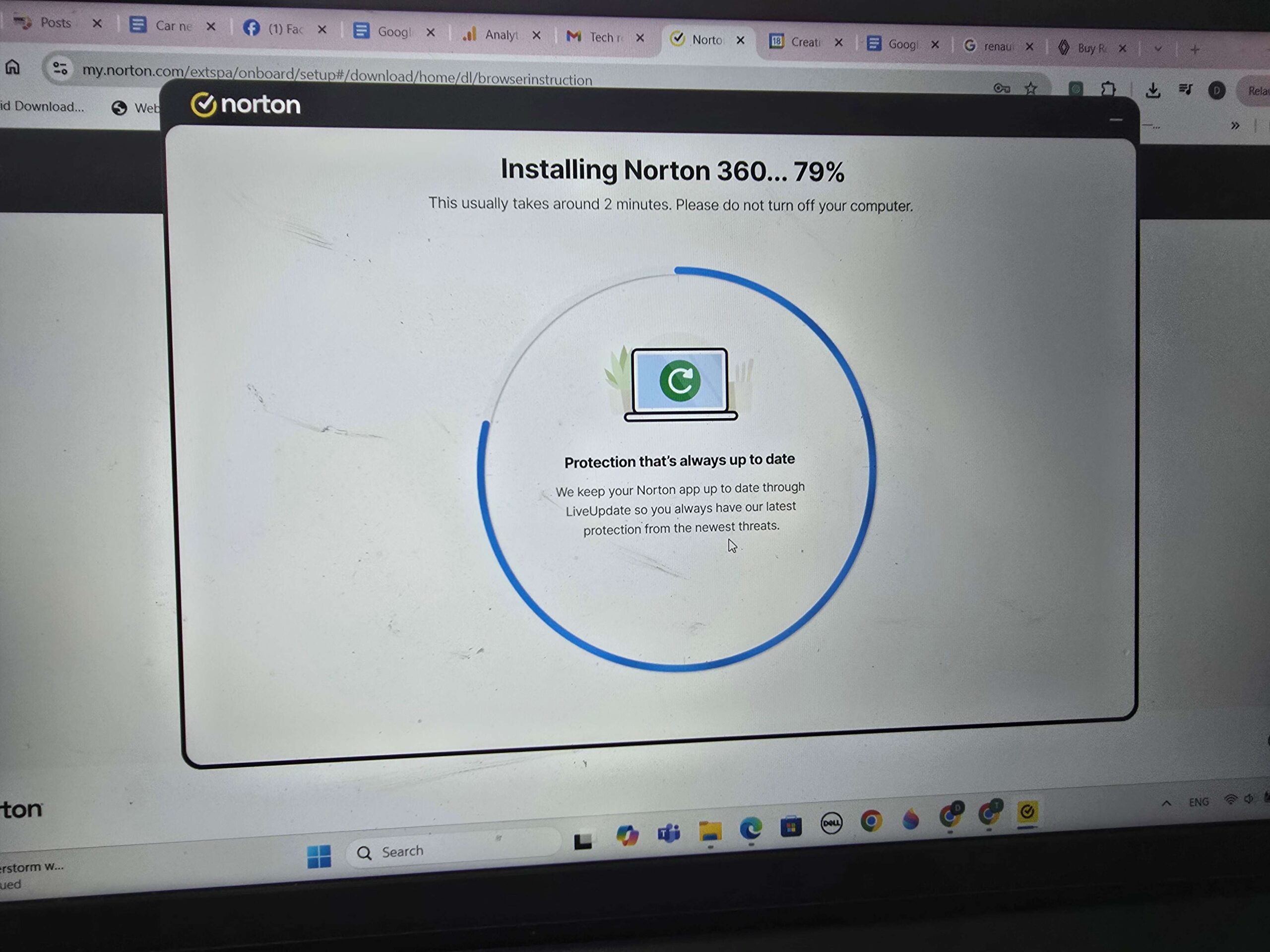Viewport: 1270px width, 952px height.
Task: Open Task View on the taskbar
Action: click(583, 841)
